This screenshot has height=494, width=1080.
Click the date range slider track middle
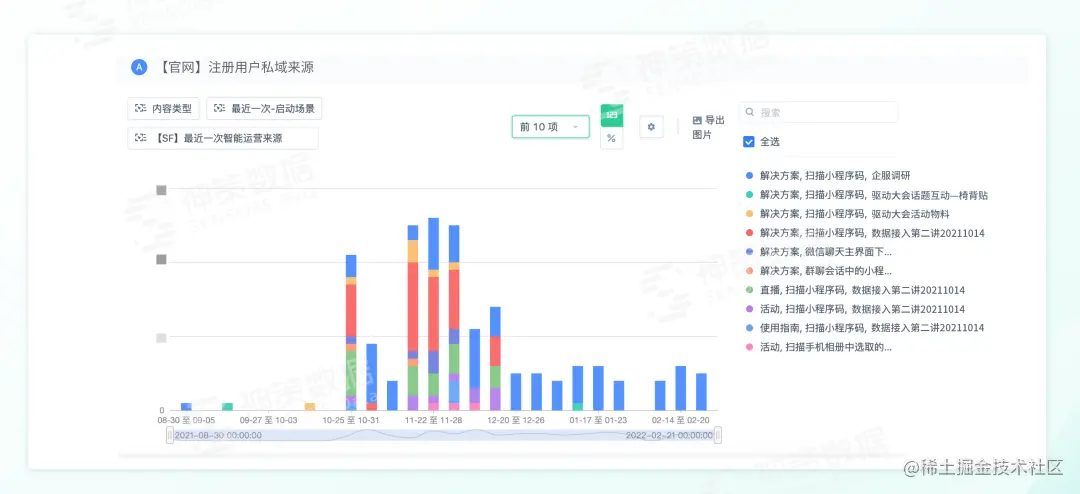[444, 435]
